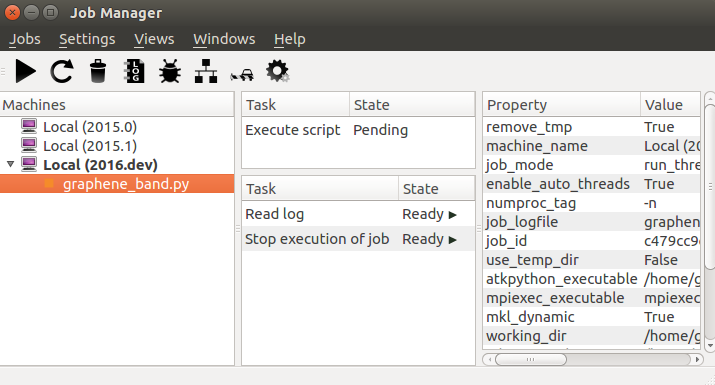Click the computer icon beside Local (2015.0)

[x=29, y=126]
